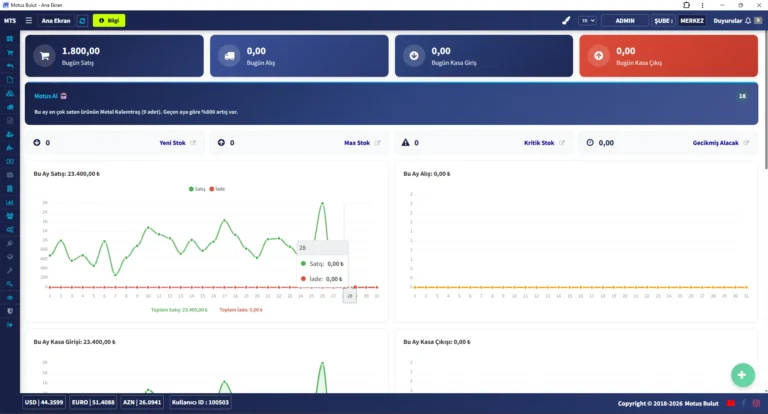Click the truck icon in the left sidebar
This screenshot has width=768, height=414.
[10, 107]
